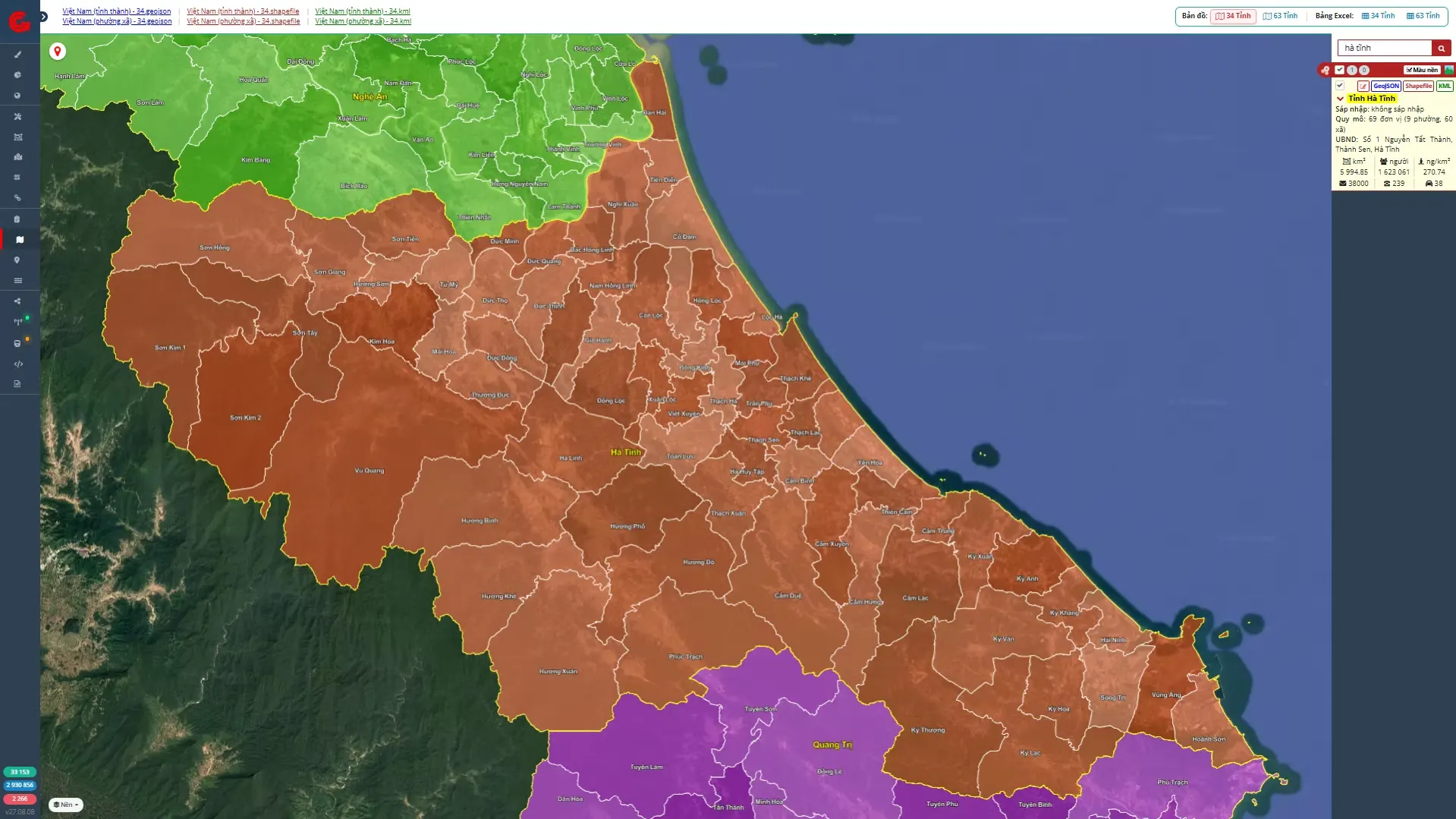Viewport: 1456px width, 819px height.
Task: Download Hà Tĩnh as Shapefile
Action: (1418, 87)
